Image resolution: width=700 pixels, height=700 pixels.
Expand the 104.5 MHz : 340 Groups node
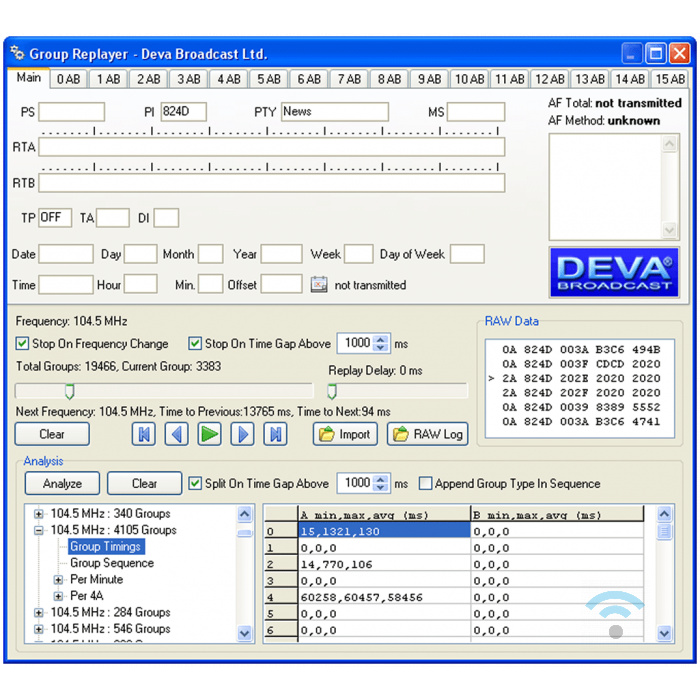tap(40, 514)
